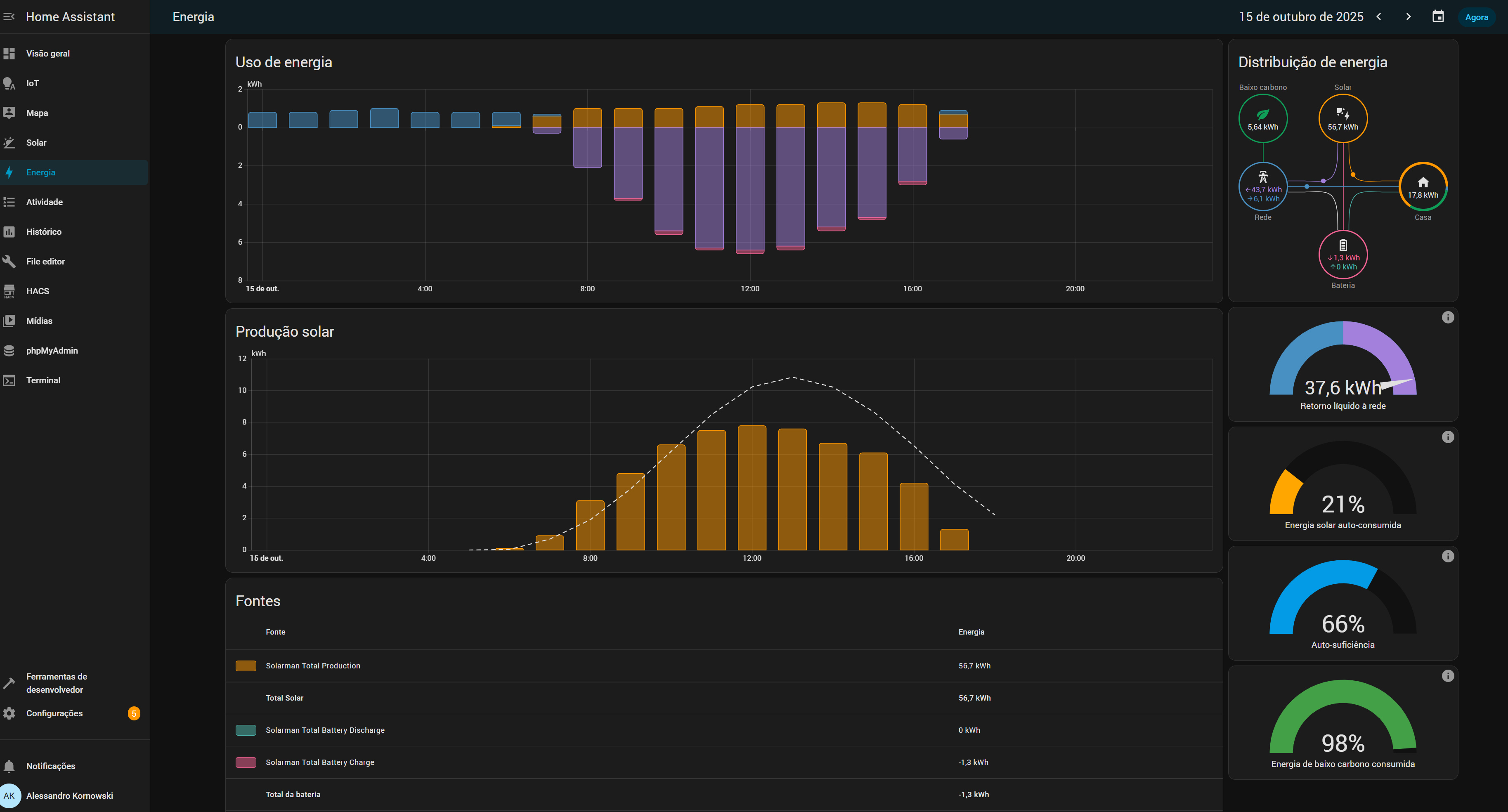Click the 12:00 solar production bar
The width and height of the screenshot is (1508, 812).
pos(752,488)
